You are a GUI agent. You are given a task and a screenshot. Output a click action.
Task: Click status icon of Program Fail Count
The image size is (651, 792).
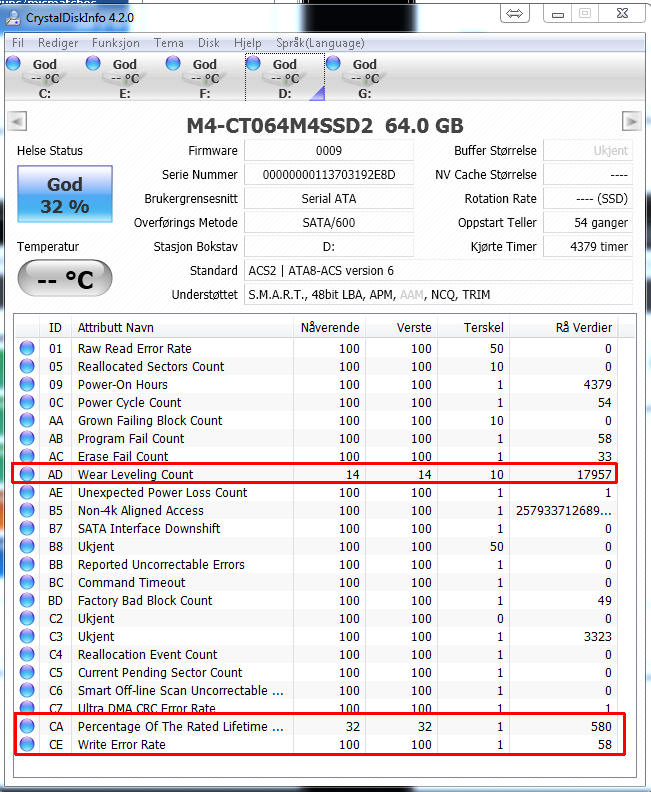27,438
